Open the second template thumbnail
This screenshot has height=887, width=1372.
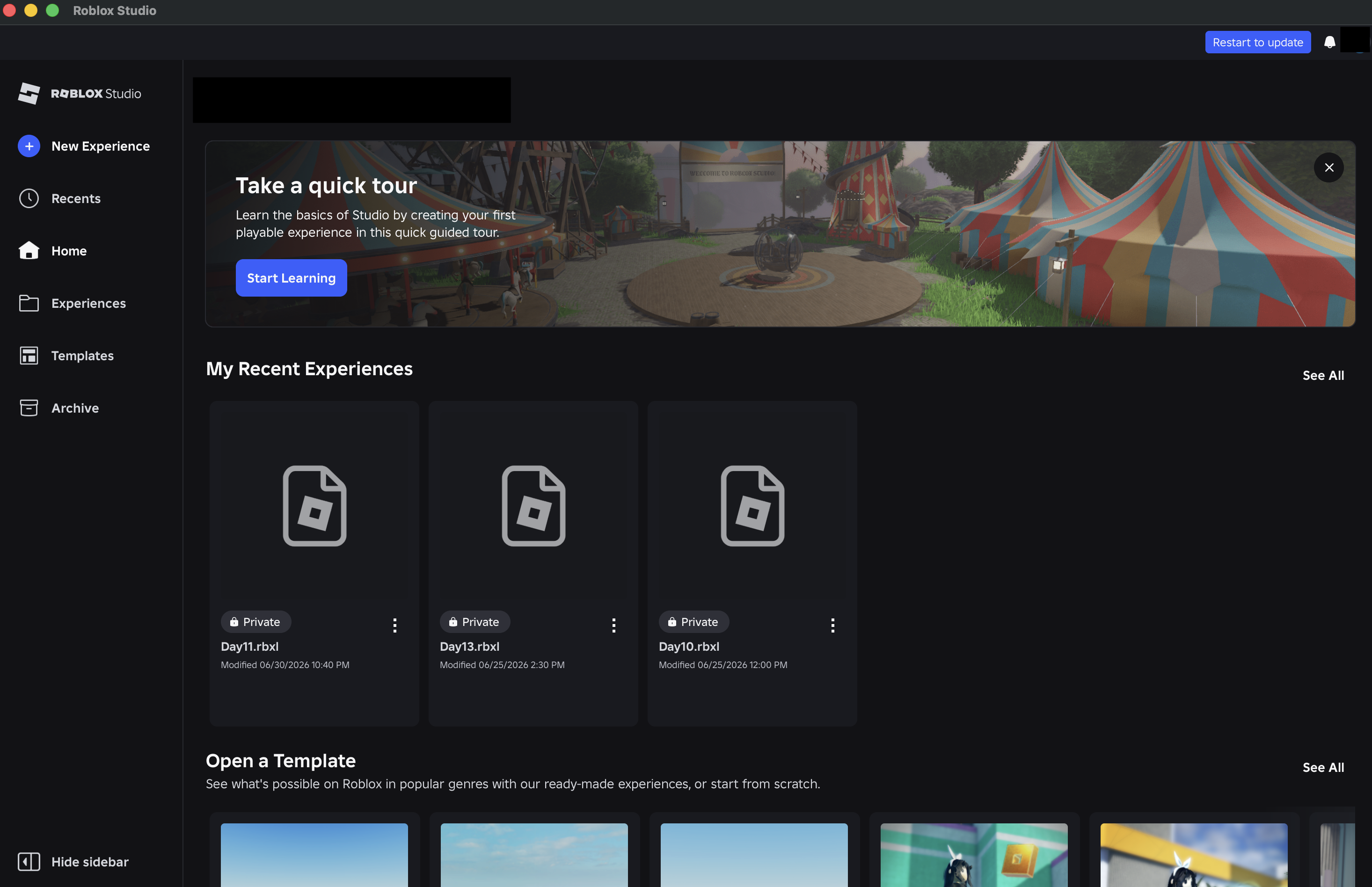pos(534,855)
